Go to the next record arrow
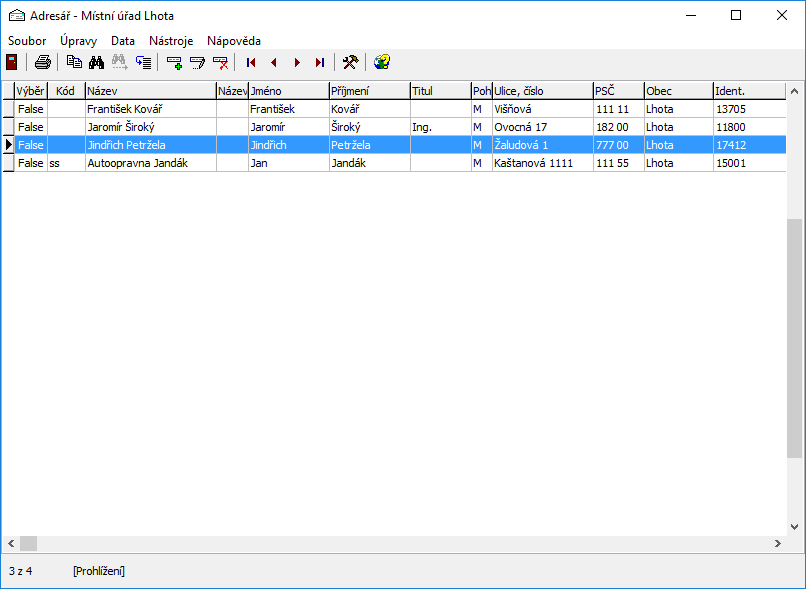 tap(297, 62)
